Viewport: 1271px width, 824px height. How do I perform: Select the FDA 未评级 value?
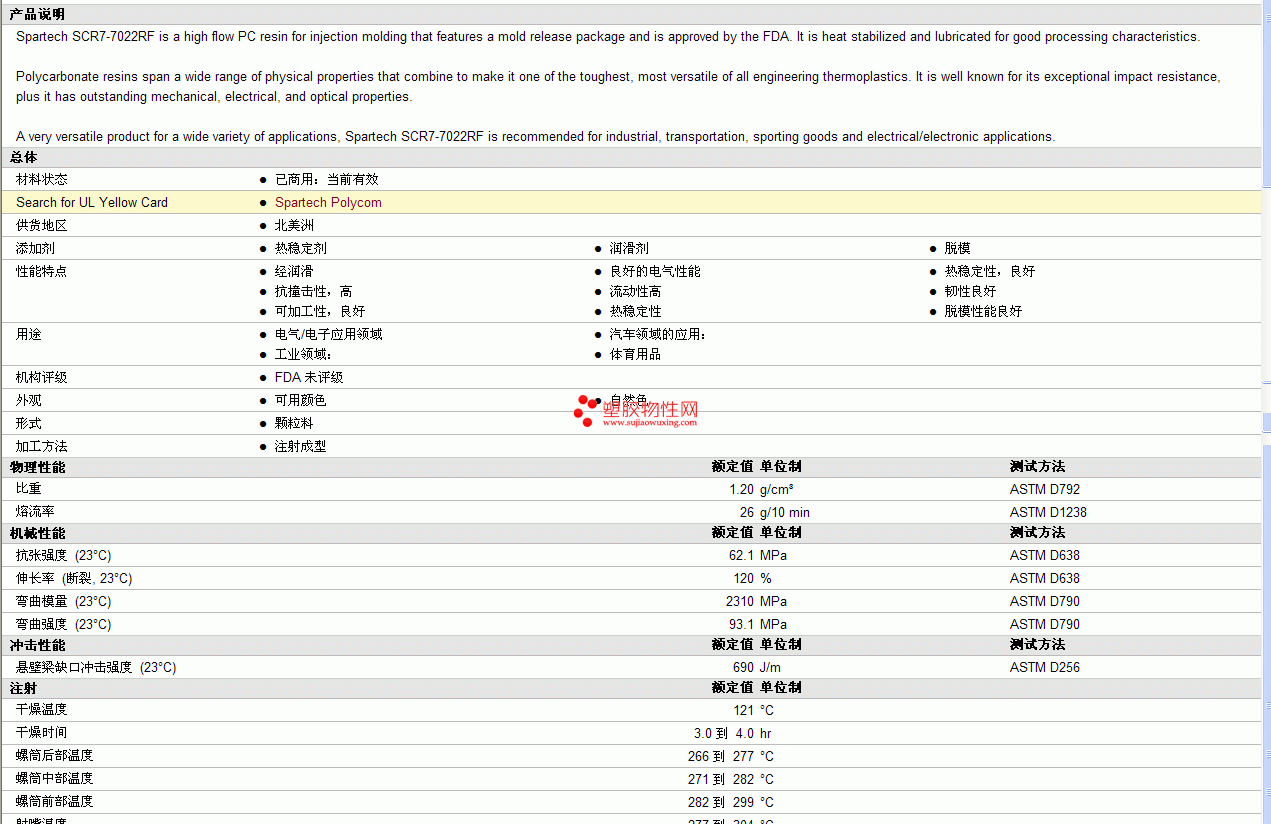coord(309,377)
